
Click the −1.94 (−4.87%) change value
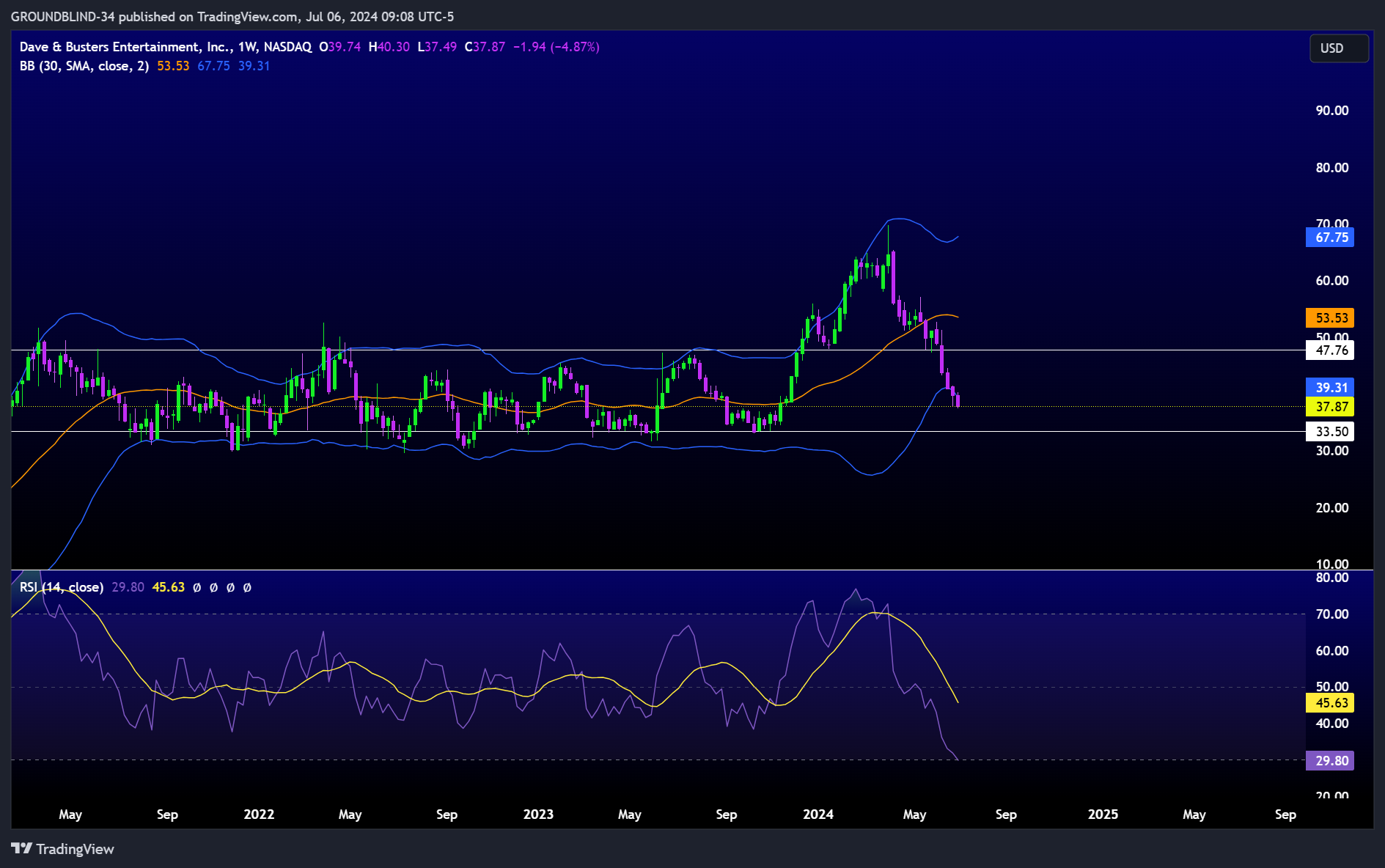[556, 47]
